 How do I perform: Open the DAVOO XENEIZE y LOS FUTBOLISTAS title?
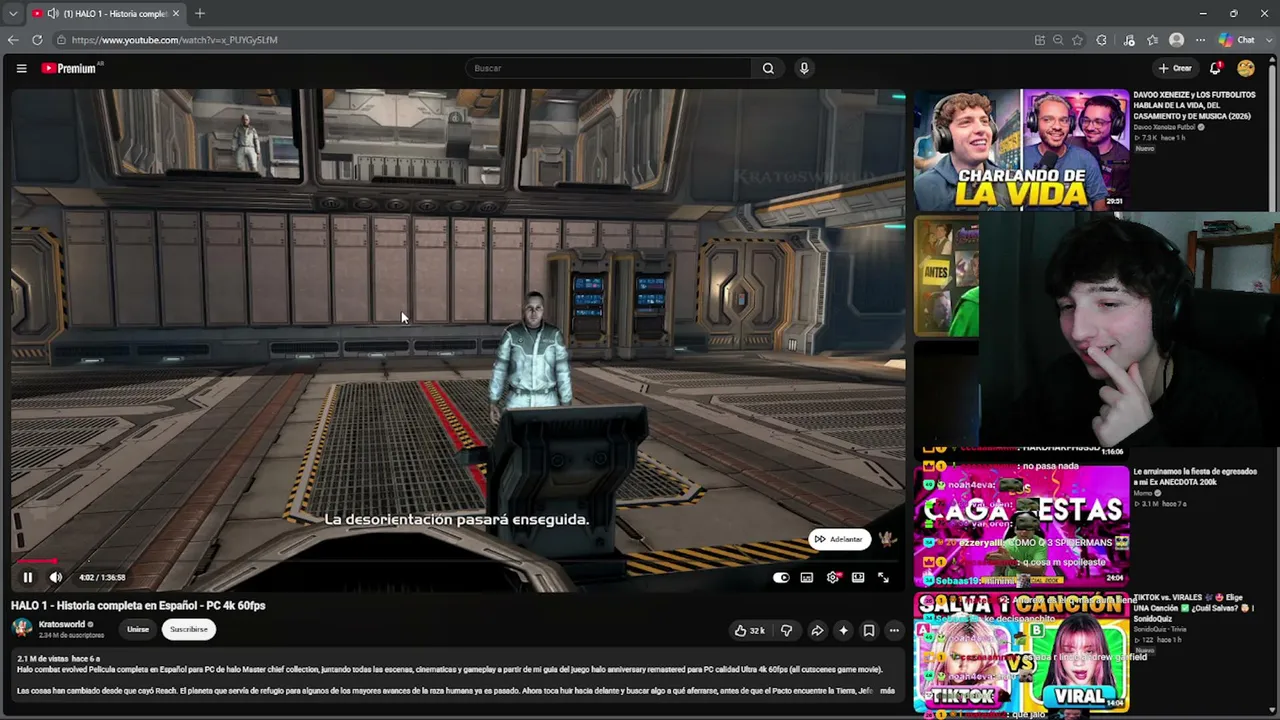1194,105
